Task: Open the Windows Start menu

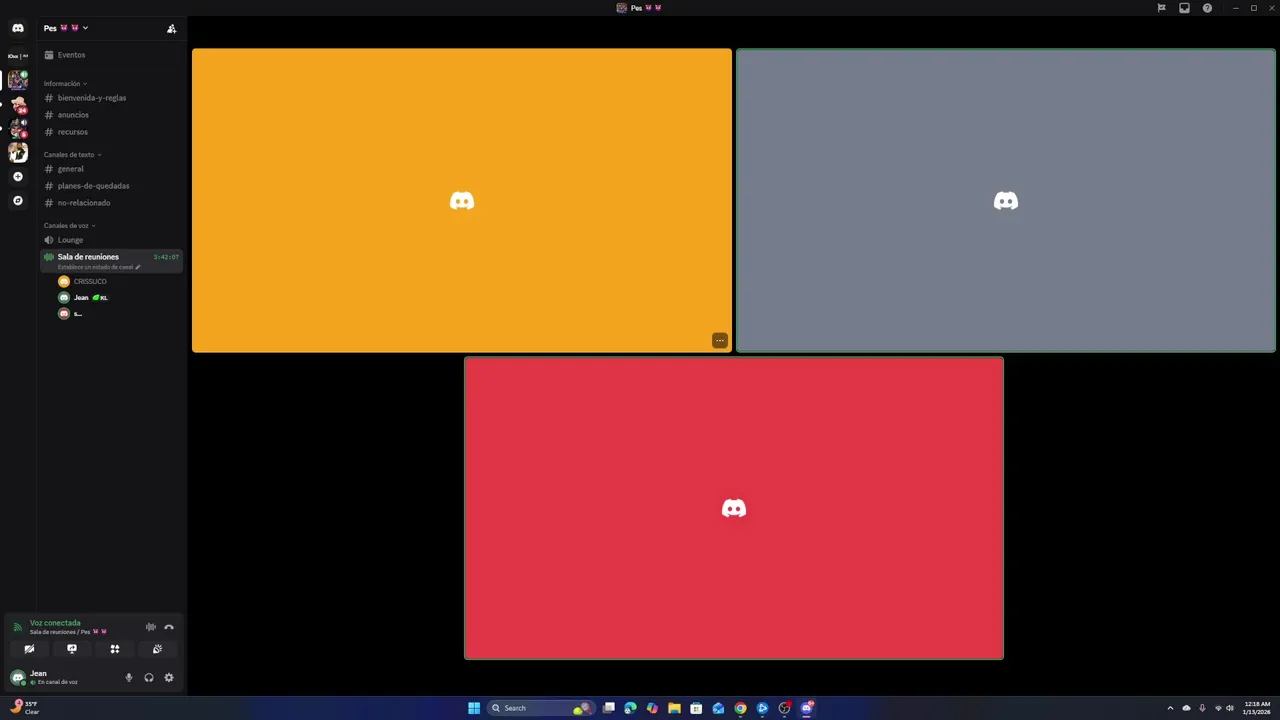Action: (474, 708)
